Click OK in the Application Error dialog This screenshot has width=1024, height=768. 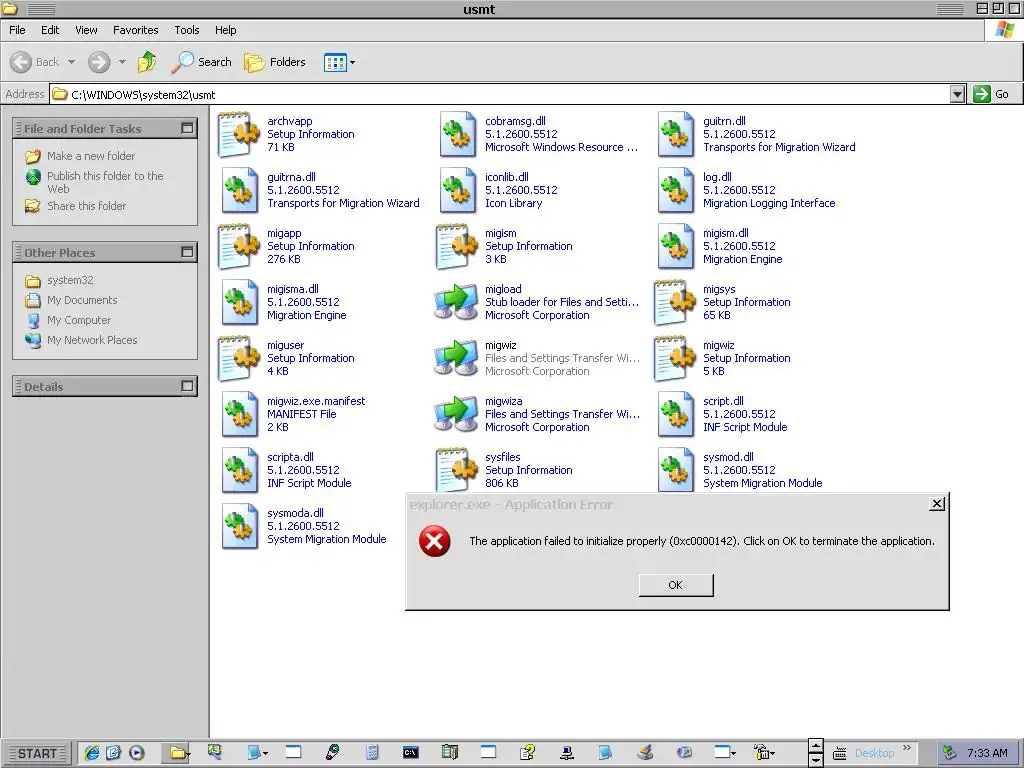point(676,585)
